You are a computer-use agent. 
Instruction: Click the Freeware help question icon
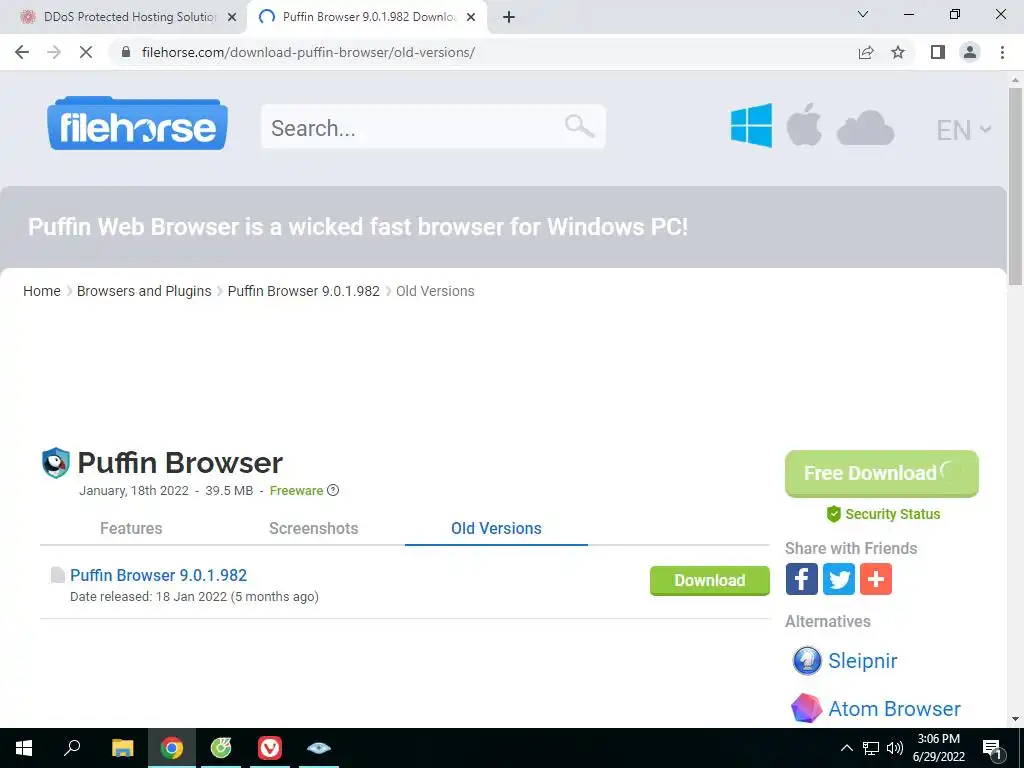coord(333,490)
